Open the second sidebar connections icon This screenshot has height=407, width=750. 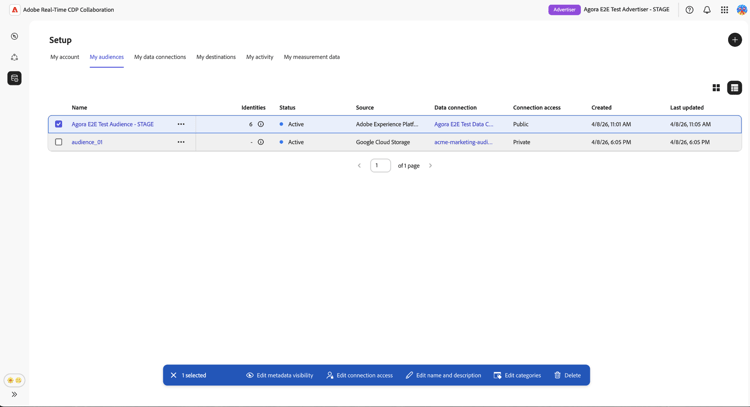click(14, 57)
